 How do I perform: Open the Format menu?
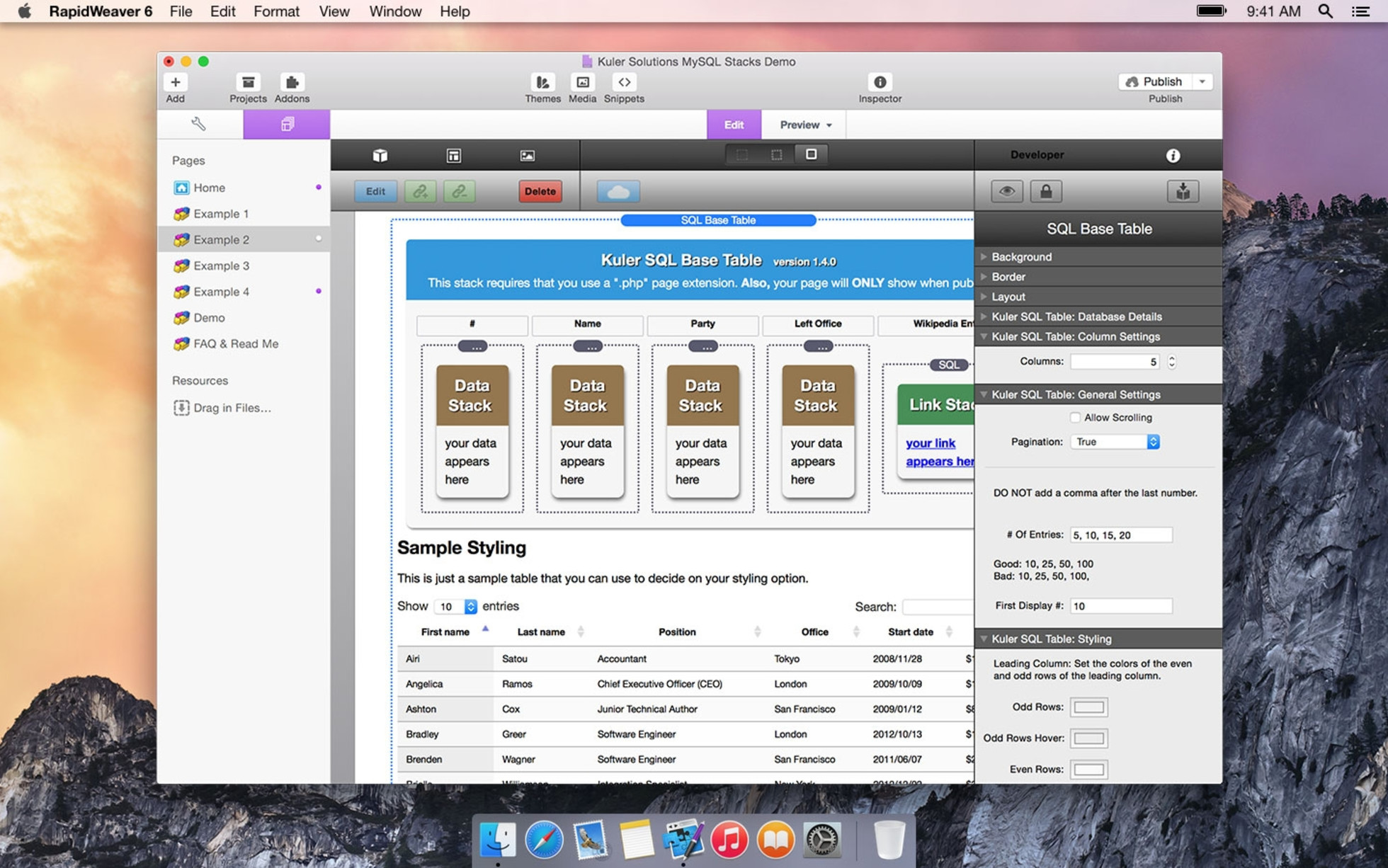276,11
